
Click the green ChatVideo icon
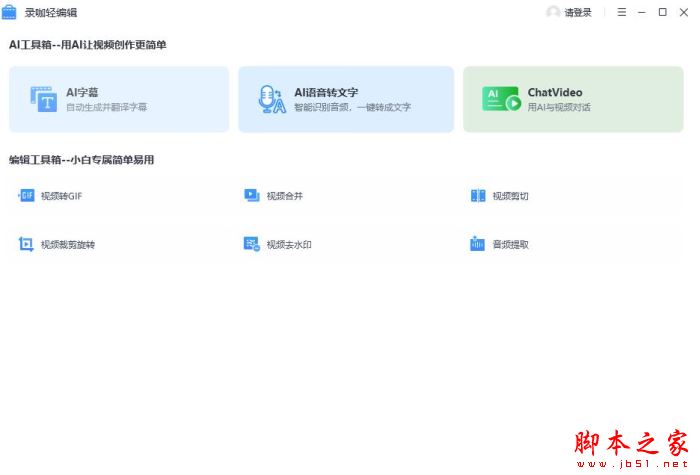tap(501, 99)
